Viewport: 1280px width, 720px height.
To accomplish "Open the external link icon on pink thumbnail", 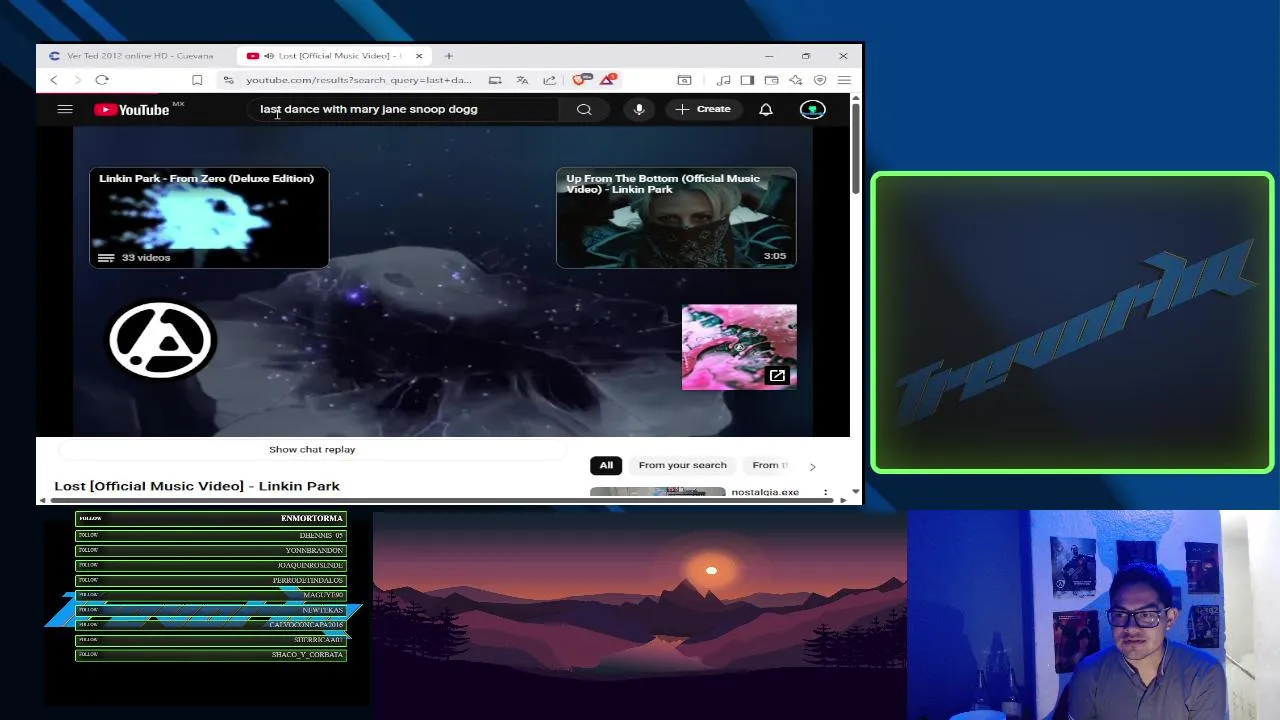I will (x=777, y=376).
